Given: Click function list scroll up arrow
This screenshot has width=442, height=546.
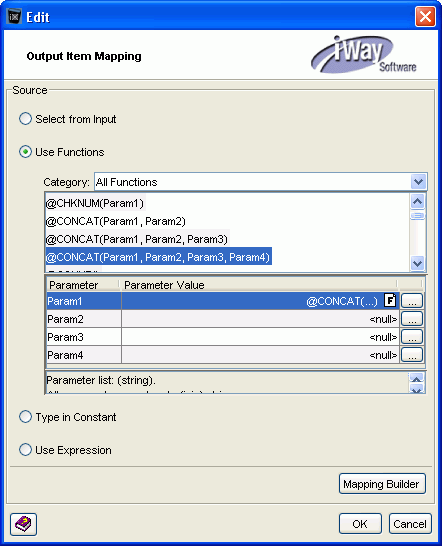Looking at the screenshot, I should [x=418, y=201].
